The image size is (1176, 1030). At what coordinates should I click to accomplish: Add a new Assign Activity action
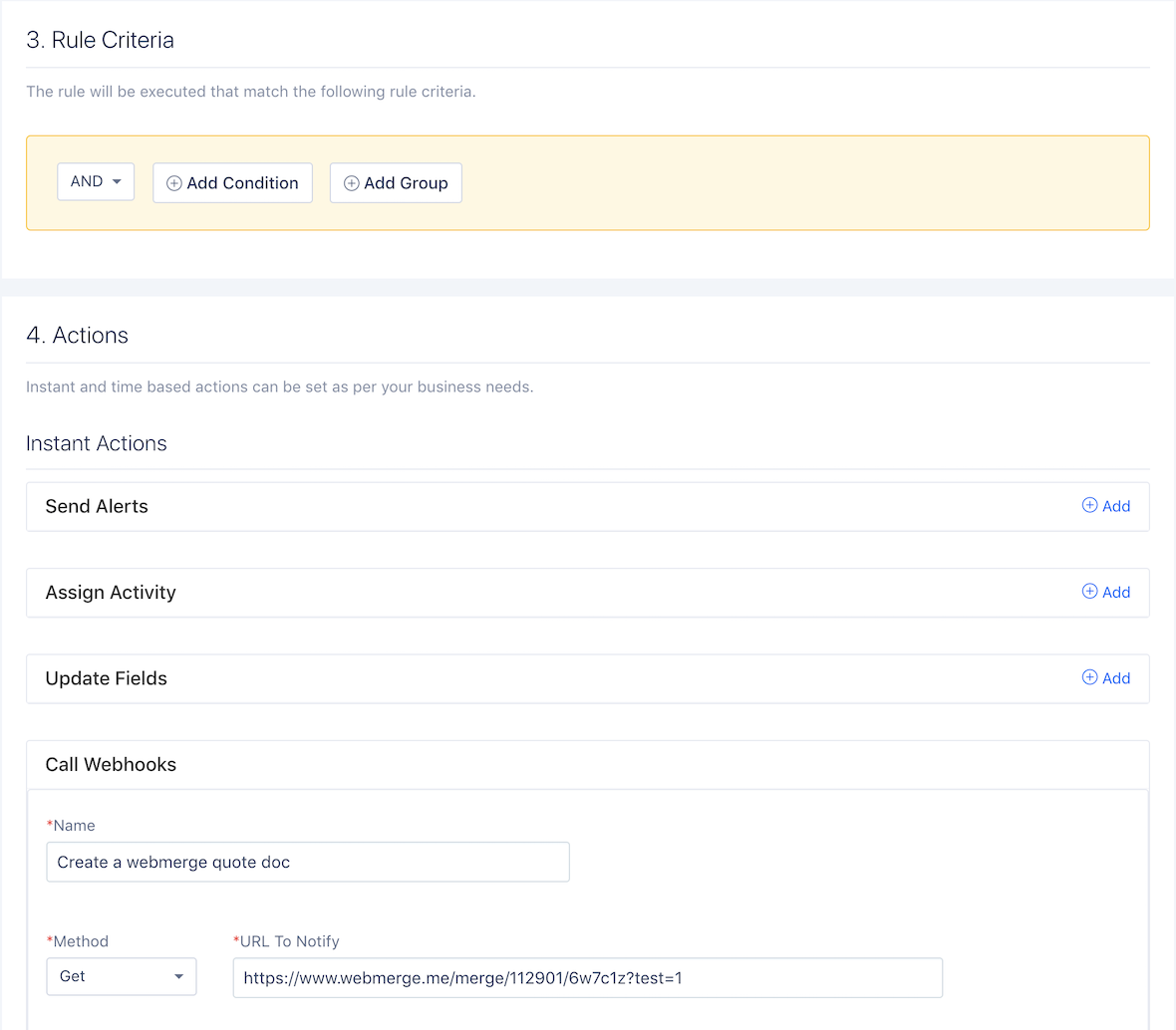pyautogui.click(x=1106, y=593)
